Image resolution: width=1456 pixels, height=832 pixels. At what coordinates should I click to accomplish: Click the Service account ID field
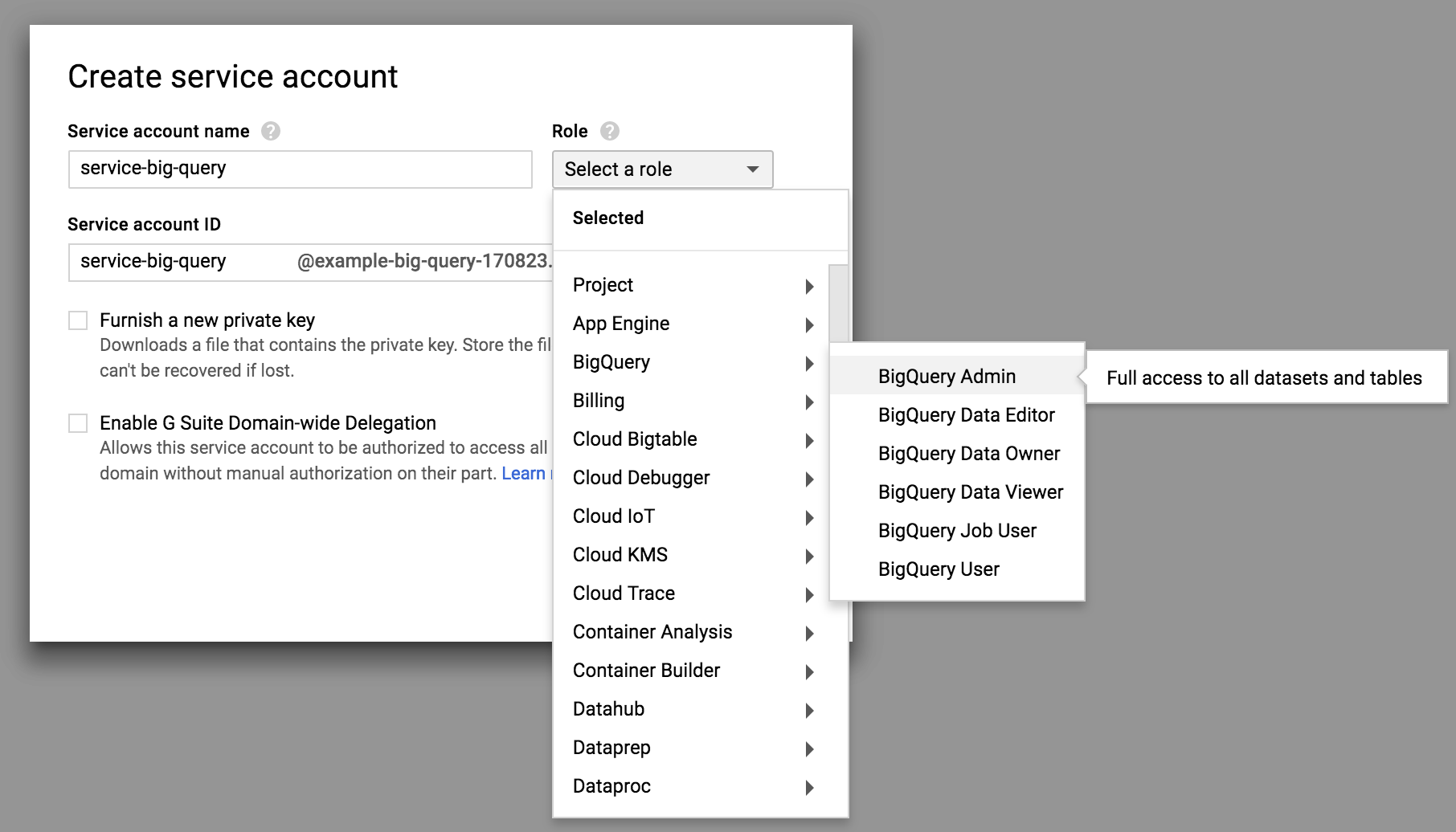(311, 263)
